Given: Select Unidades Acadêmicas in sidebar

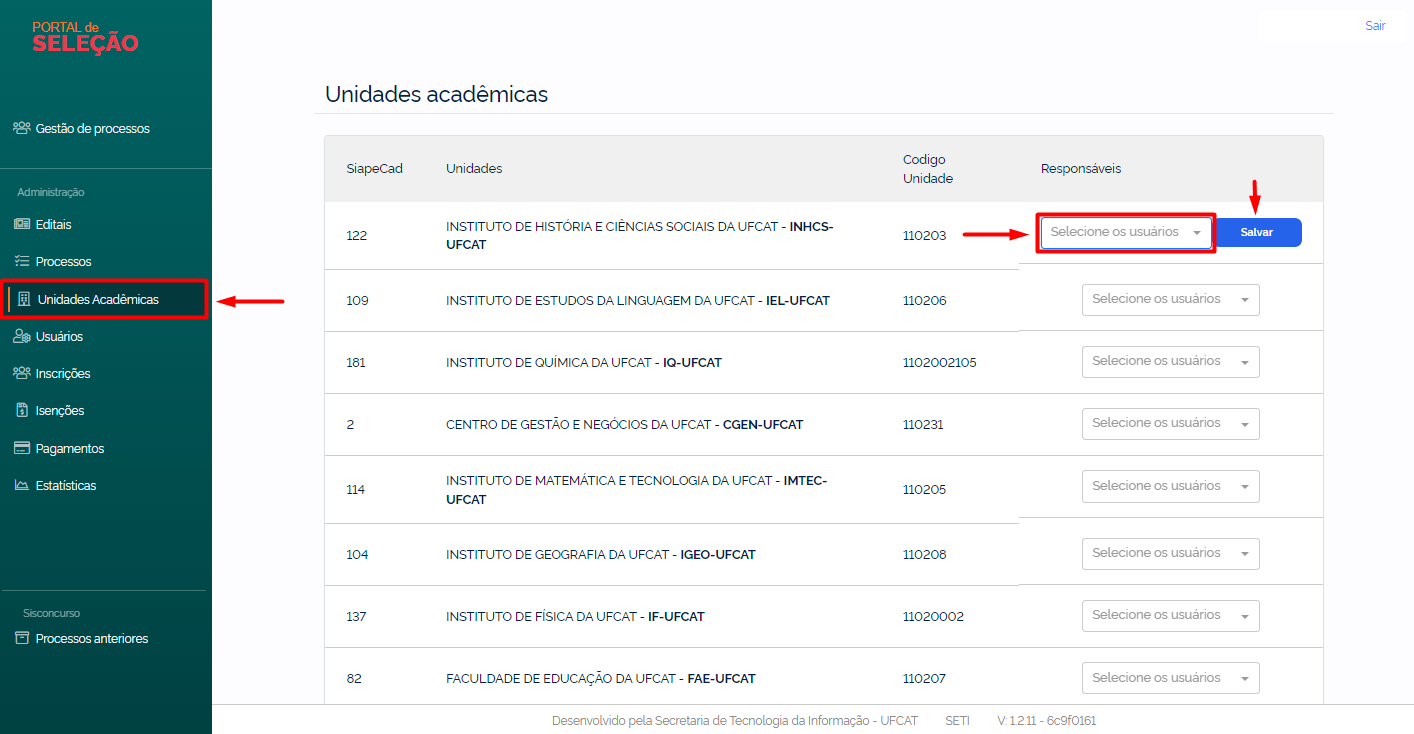Looking at the screenshot, I should pos(98,300).
